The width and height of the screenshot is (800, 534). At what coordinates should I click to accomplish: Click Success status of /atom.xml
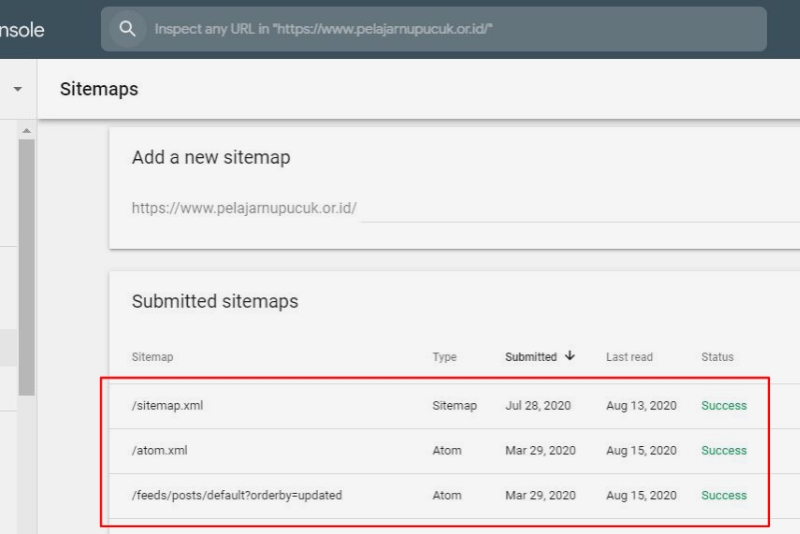(x=724, y=451)
